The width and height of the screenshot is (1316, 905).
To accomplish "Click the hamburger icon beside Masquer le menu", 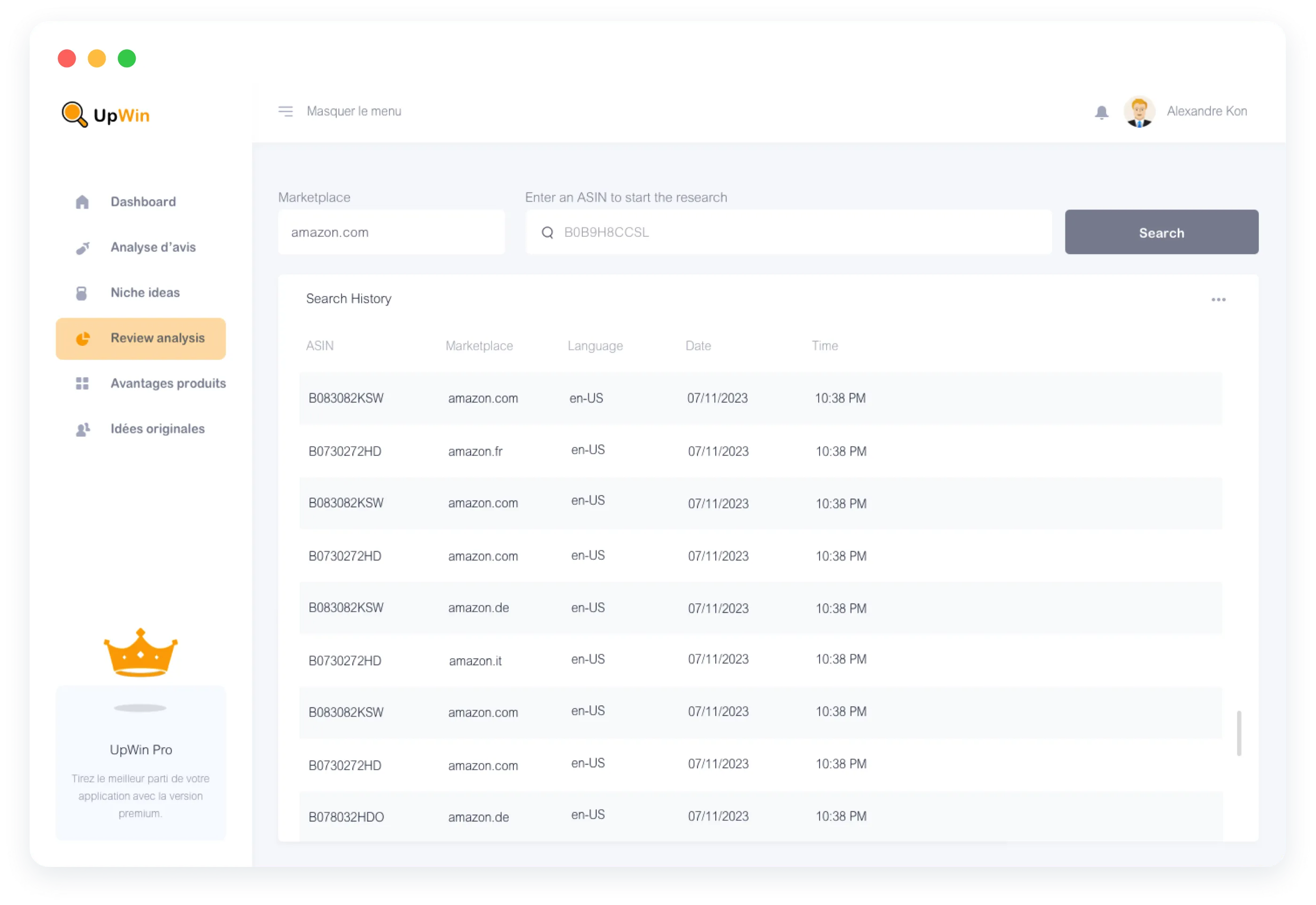I will 286,111.
